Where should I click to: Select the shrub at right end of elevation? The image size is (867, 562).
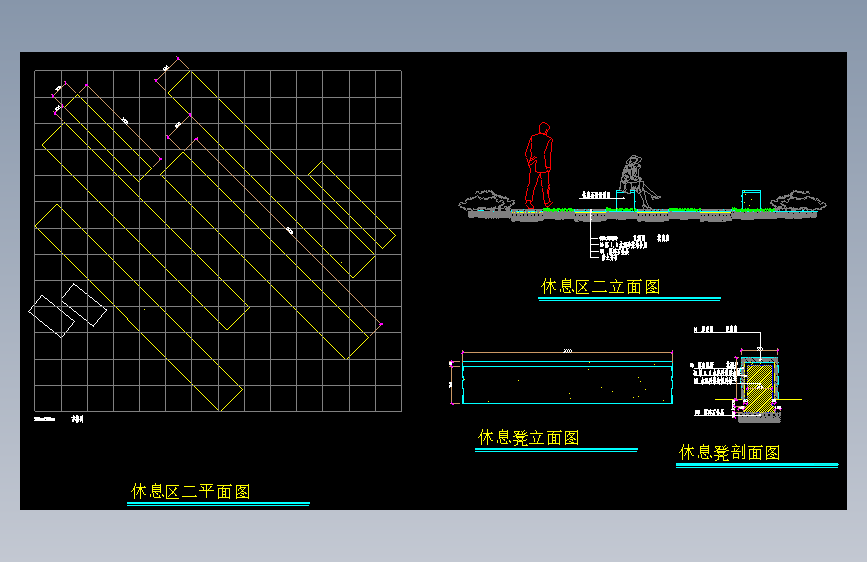tap(798, 200)
